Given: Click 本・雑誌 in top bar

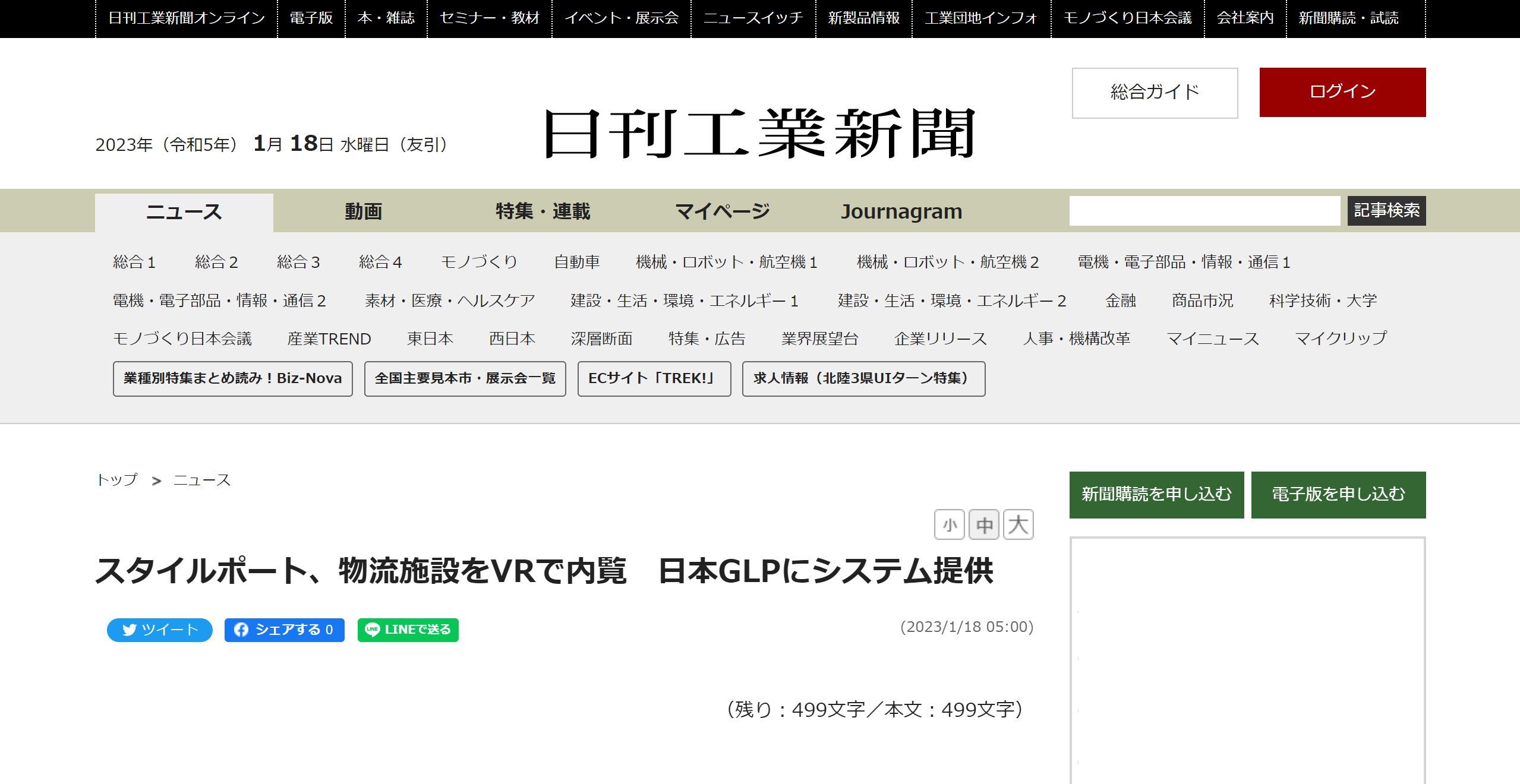Looking at the screenshot, I should 386,18.
